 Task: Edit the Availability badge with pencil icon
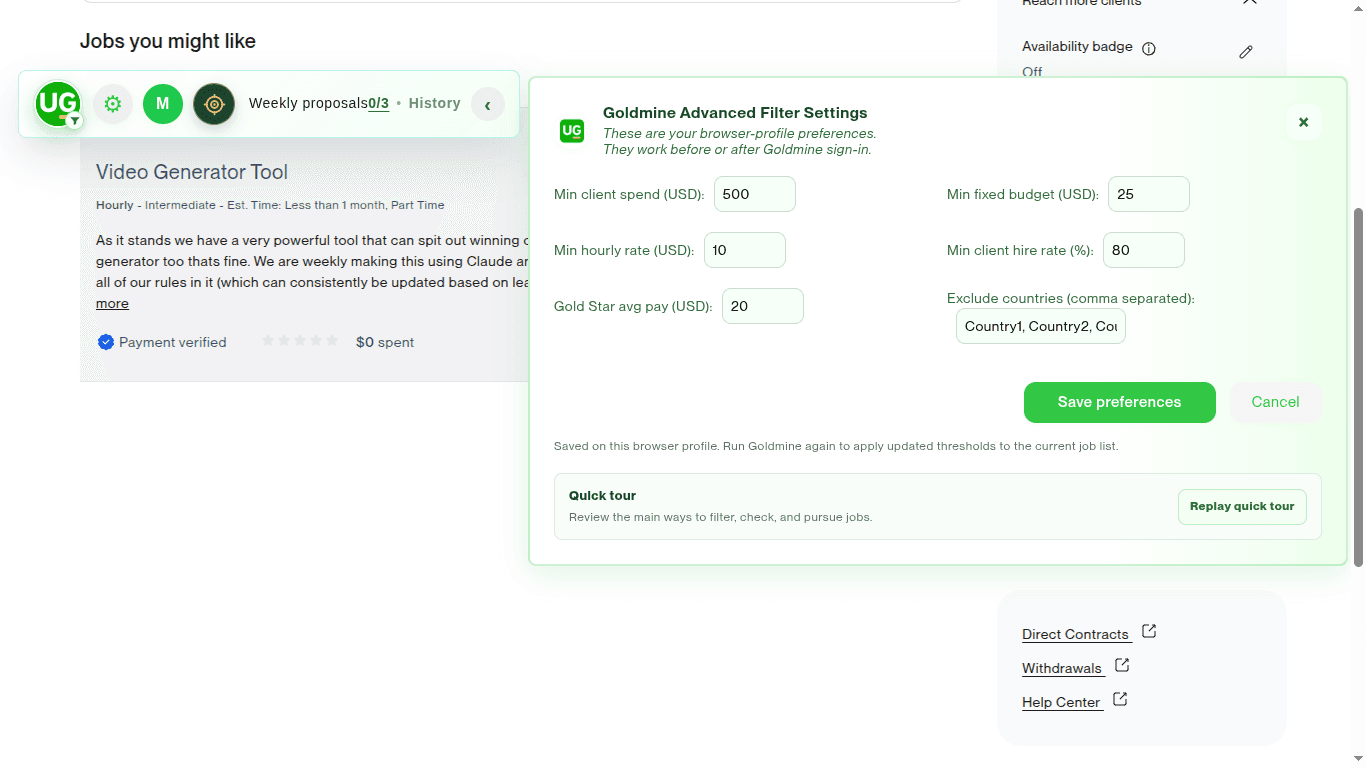(x=1246, y=52)
